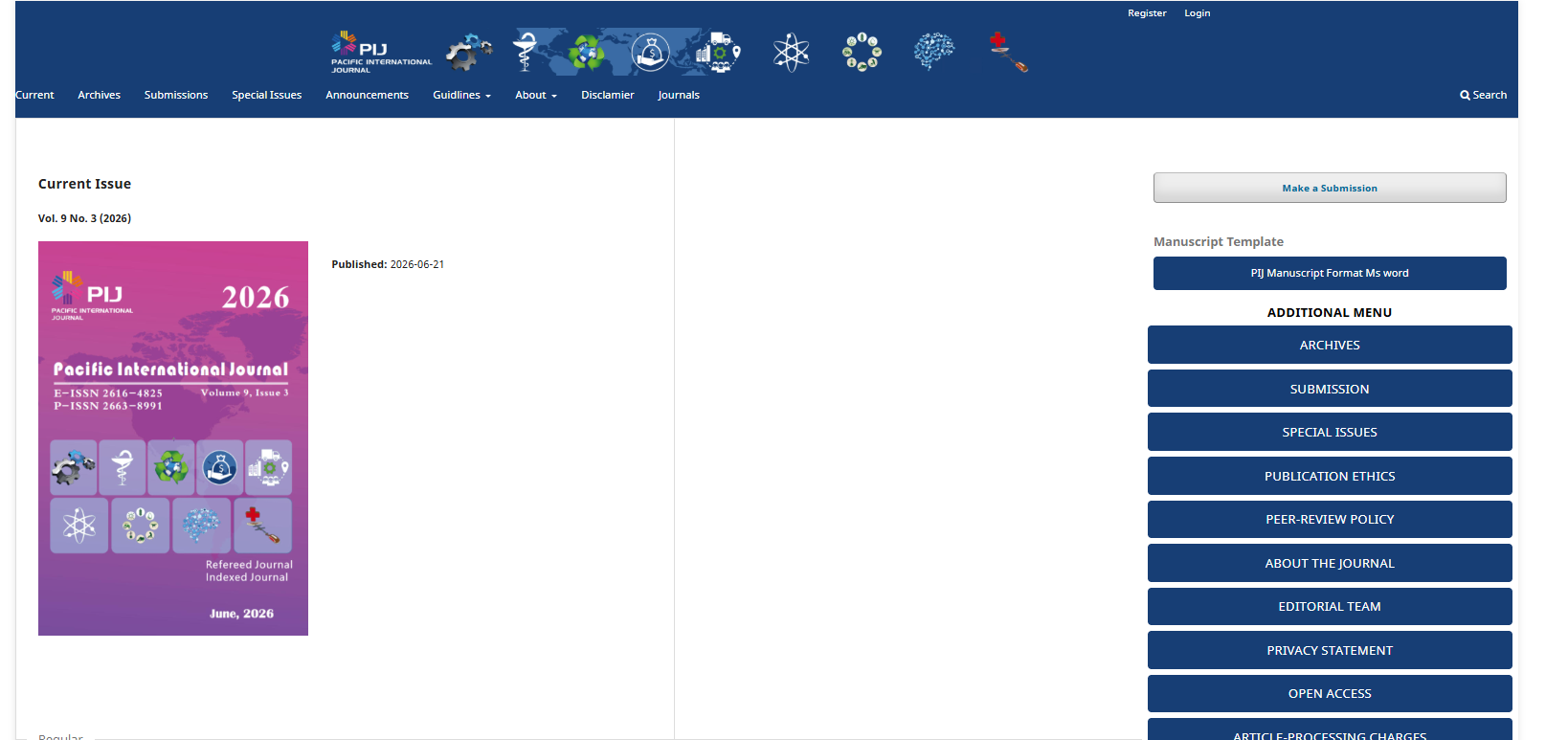Click the white atom science icon

coord(792,53)
